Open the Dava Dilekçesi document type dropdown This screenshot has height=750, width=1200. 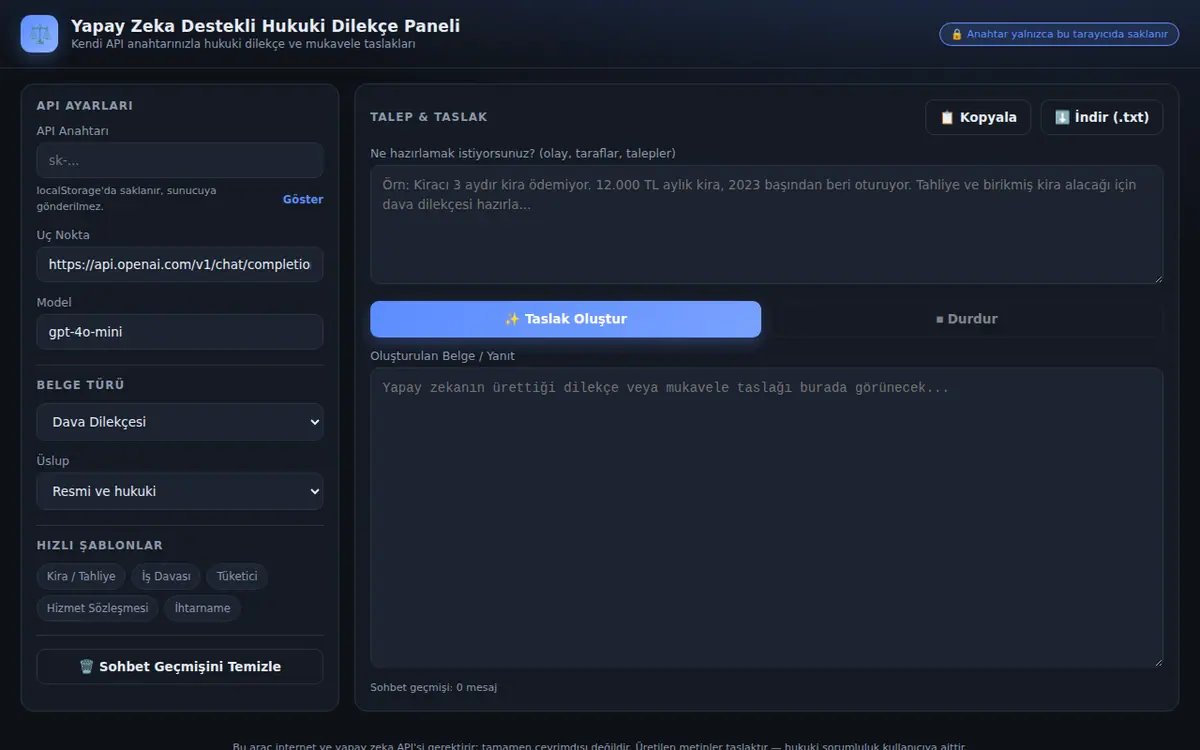(180, 422)
